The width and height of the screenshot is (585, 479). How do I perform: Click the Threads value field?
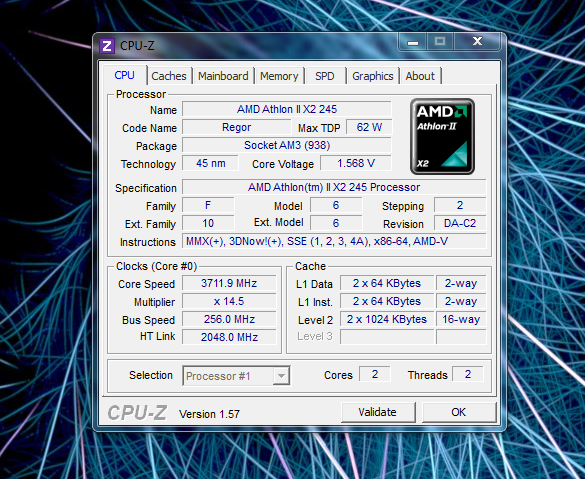(468, 374)
